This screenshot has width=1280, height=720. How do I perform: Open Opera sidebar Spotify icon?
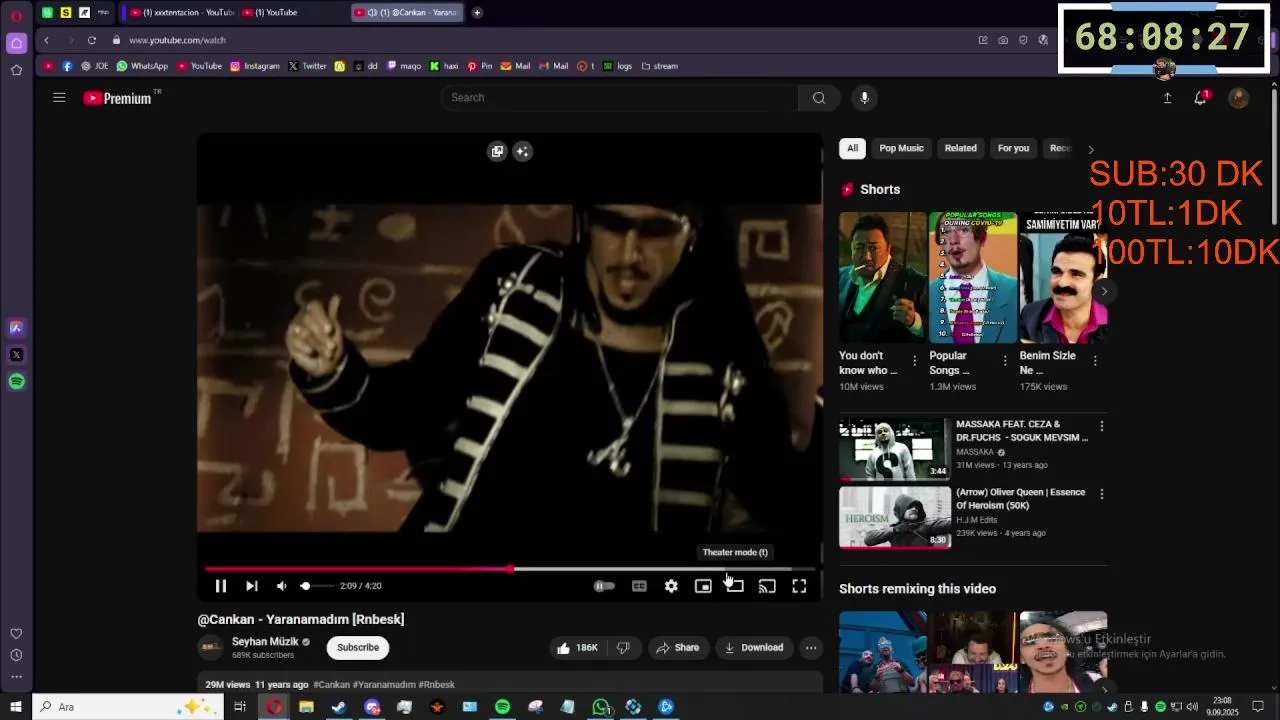coord(16,381)
